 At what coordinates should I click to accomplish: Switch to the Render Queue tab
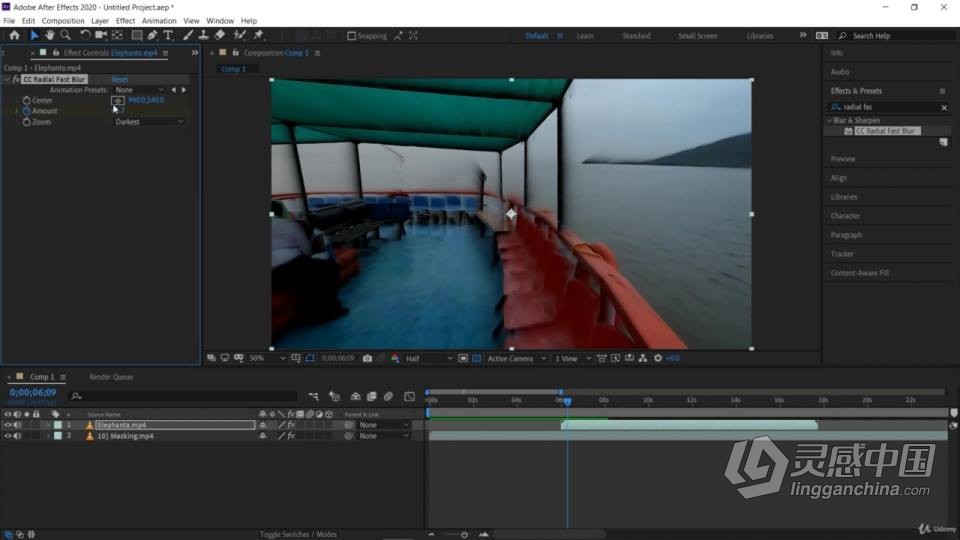click(111, 377)
